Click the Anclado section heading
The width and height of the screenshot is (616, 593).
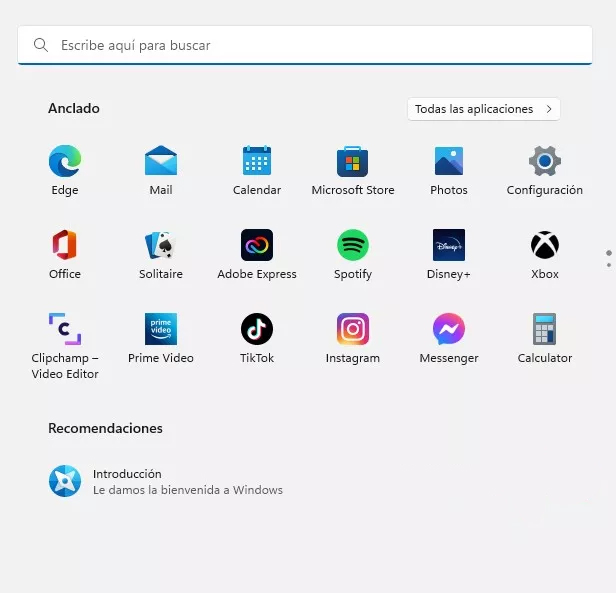(x=74, y=108)
